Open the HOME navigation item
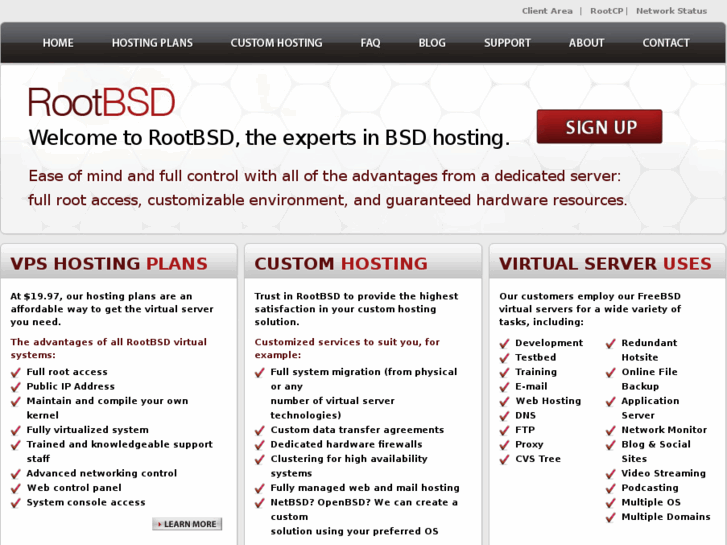 (58, 43)
